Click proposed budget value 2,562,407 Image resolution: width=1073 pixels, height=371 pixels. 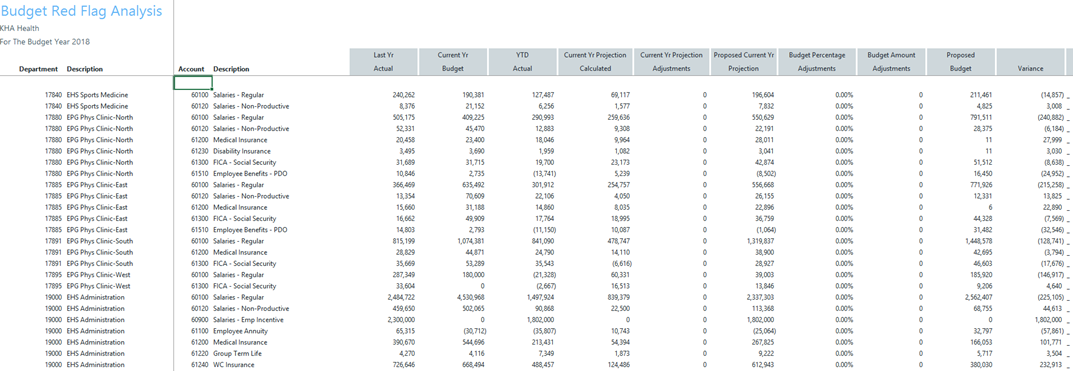(x=973, y=297)
